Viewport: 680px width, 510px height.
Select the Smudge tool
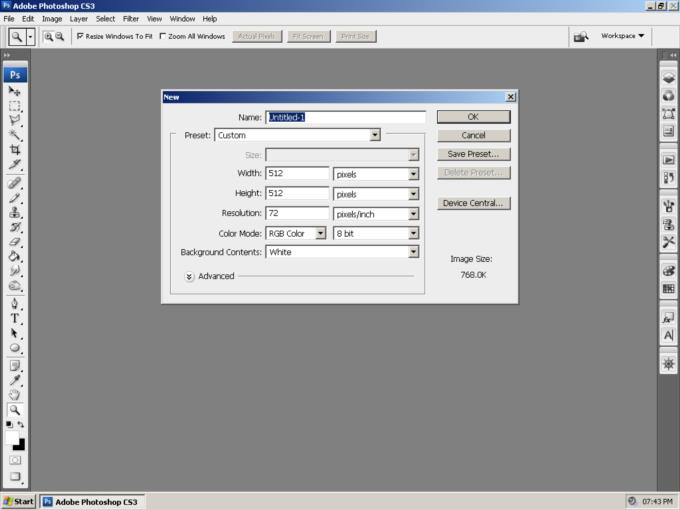(14, 271)
